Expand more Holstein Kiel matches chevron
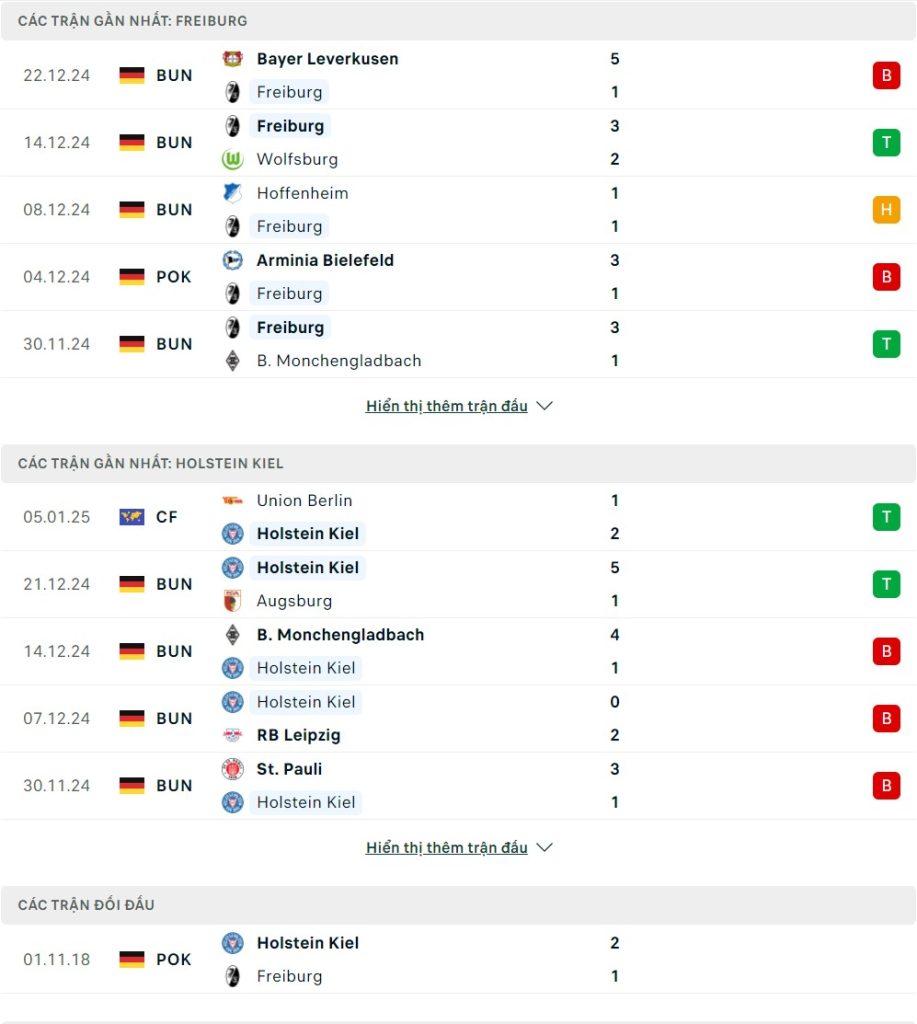The width and height of the screenshot is (917, 1024). tap(544, 848)
